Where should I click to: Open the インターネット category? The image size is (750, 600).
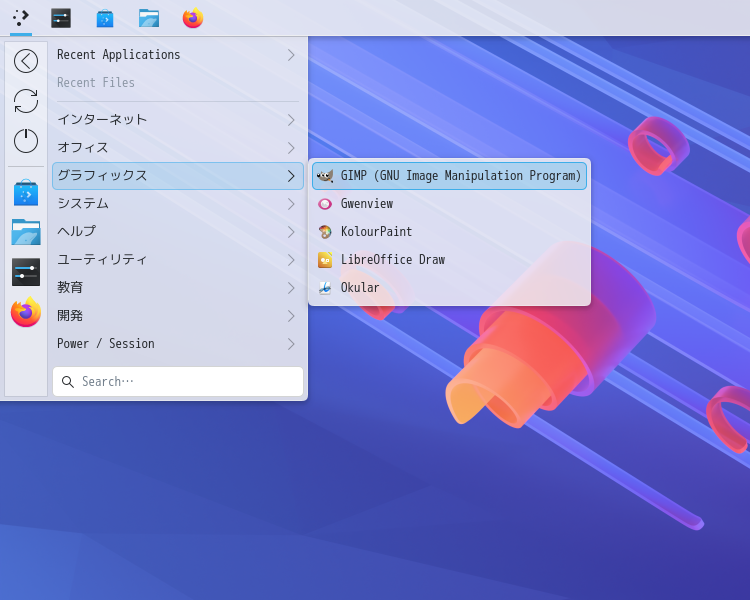pos(177,120)
